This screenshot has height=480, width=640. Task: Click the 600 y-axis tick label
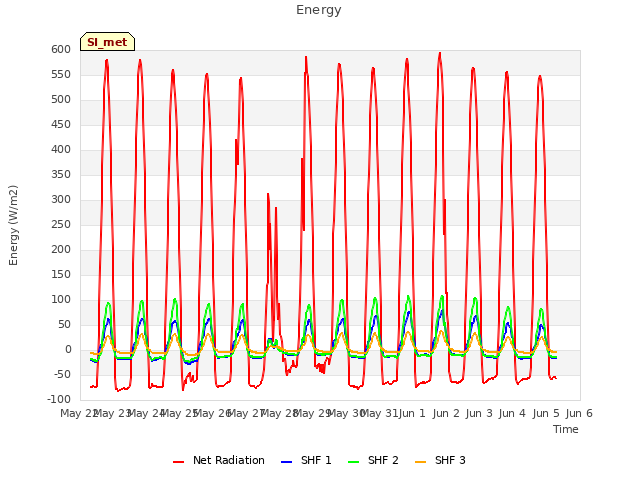tap(61, 50)
